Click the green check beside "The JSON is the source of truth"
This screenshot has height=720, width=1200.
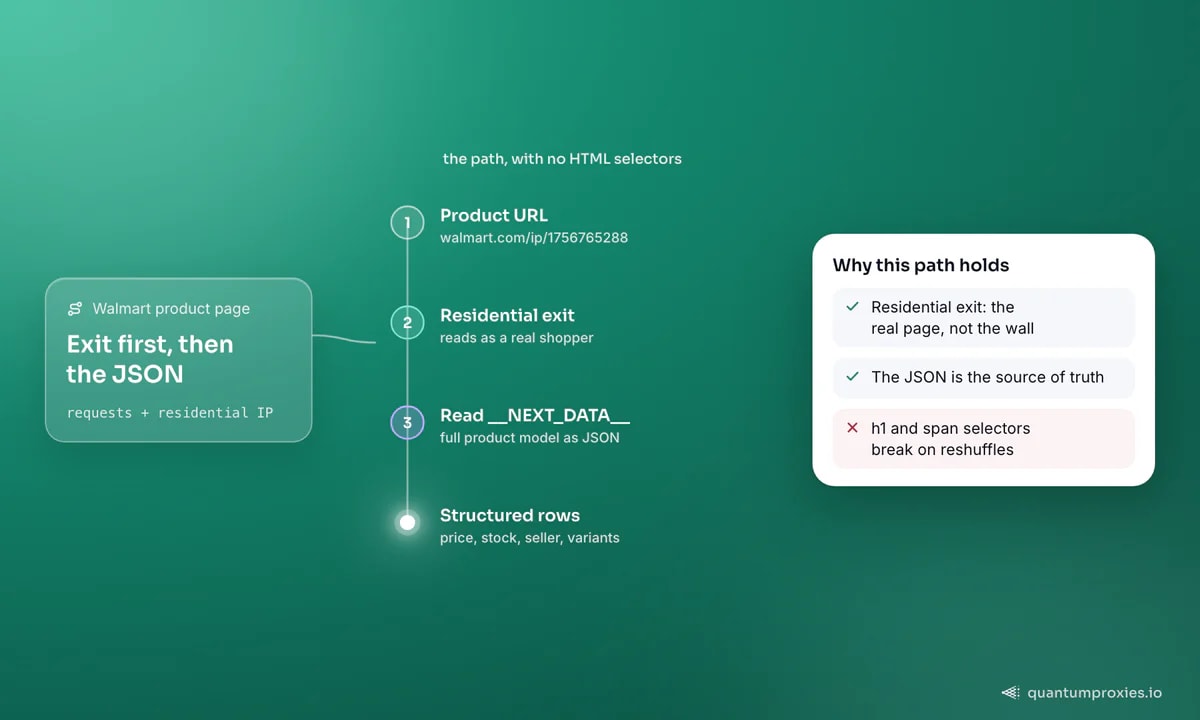(852, 377)
